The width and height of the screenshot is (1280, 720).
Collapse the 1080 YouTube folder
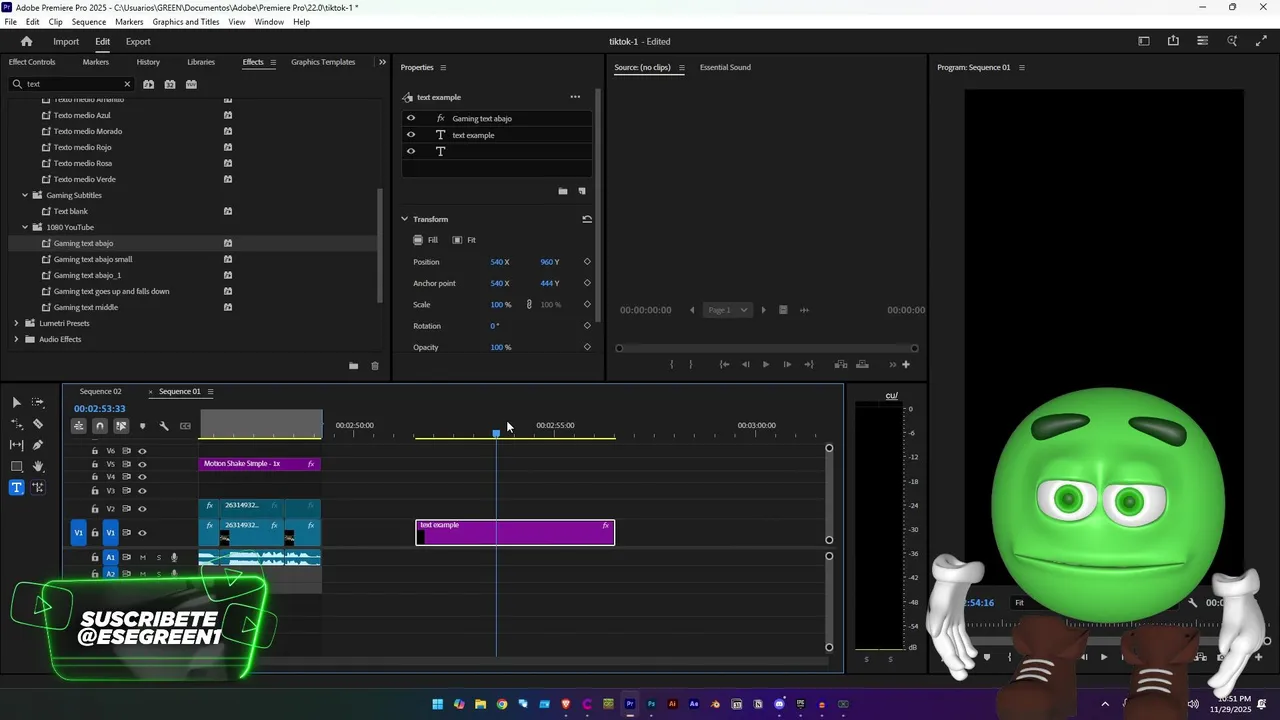[25, 227]
